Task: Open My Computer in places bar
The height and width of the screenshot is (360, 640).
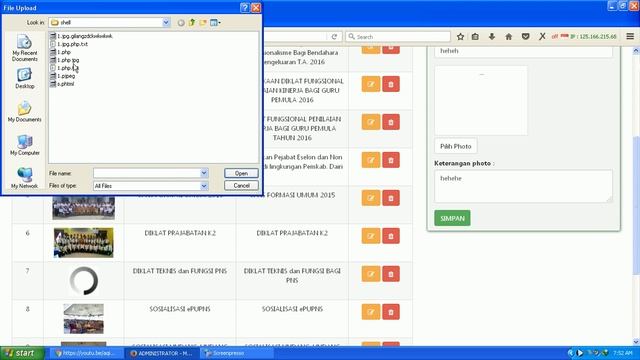Action: (24, 145)
